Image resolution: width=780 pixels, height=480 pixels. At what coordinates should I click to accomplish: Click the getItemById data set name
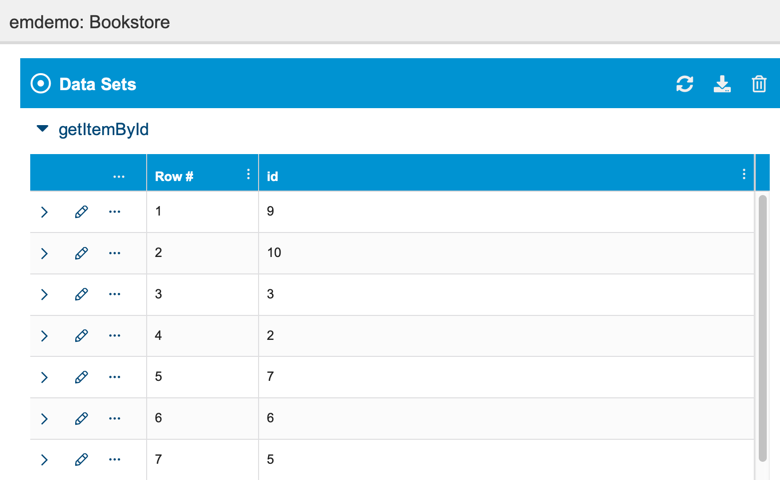point(103,129)
